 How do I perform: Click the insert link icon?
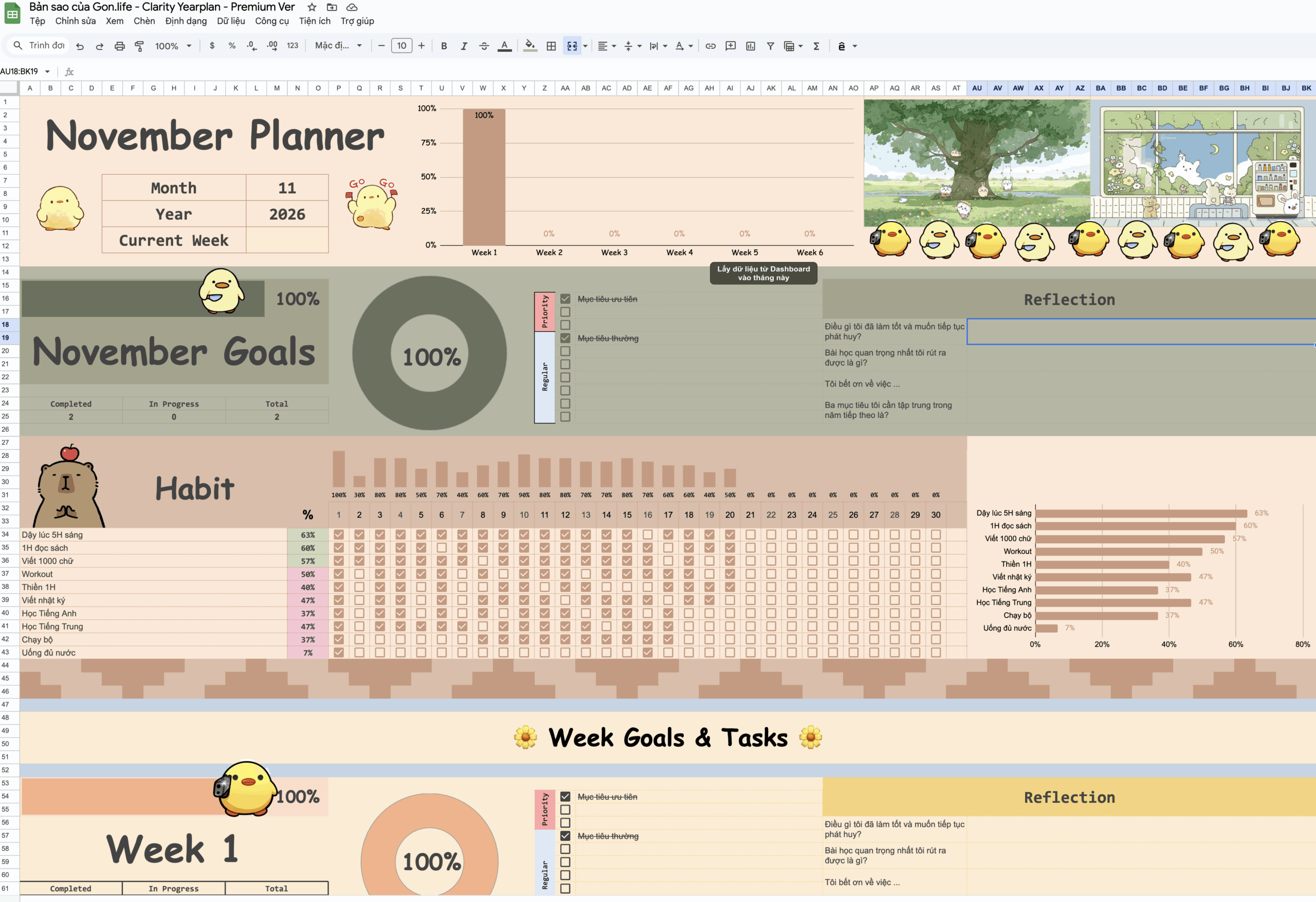(x=710, y=46)
